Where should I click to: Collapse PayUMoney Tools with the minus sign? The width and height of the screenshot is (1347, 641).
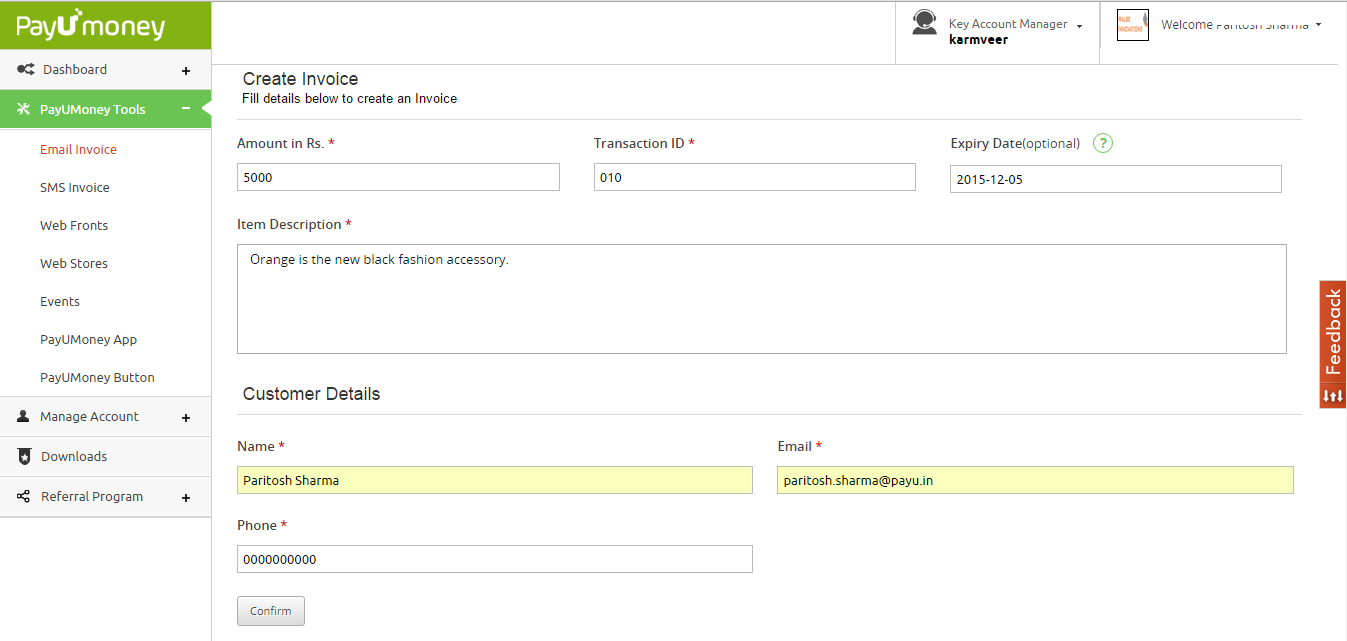pos(186,109)
